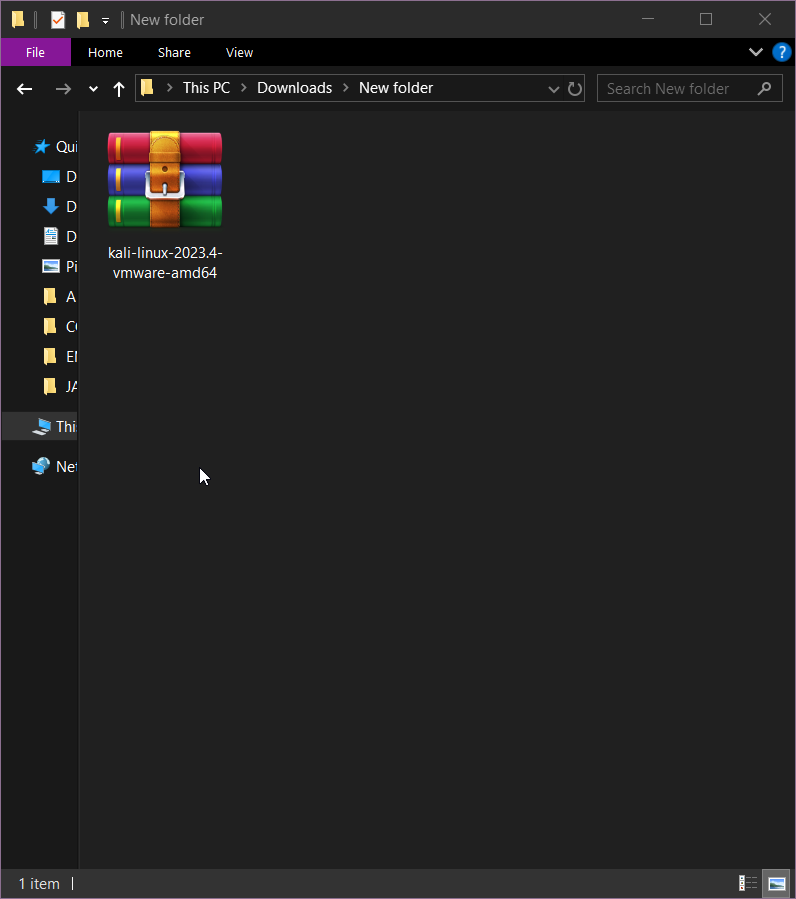
Task: Click This PC in the breadcrumb path
Action: pos(206,88)
